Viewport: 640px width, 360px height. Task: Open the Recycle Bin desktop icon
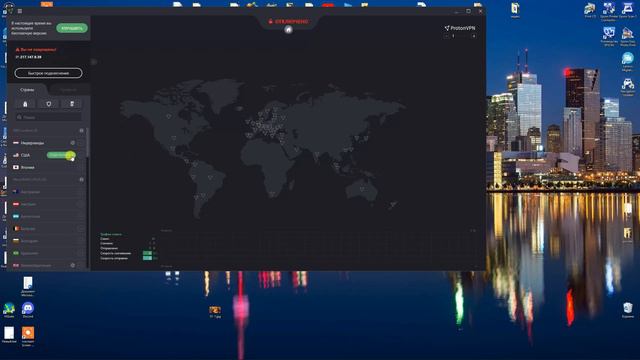click(x=628, y=310)
